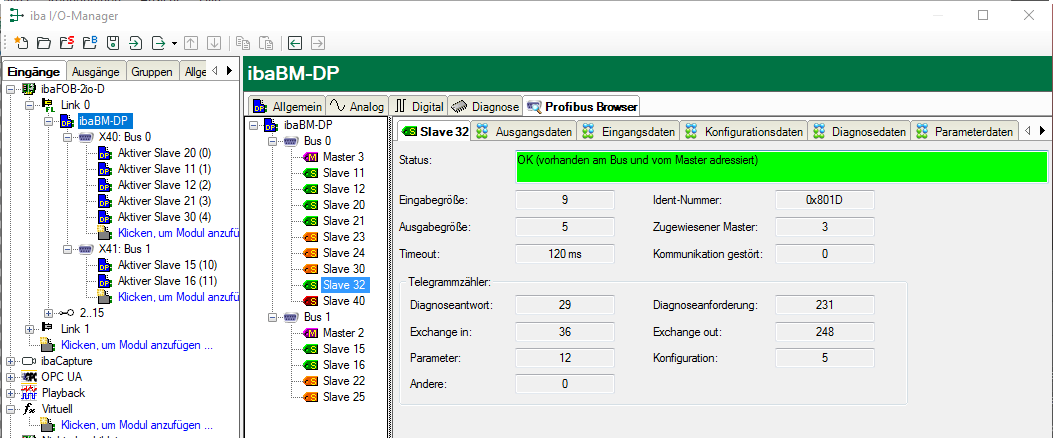Viewport: 1054px width, 438px height.
Task: Click Ident-Nummer field 0x801D
Action: pyautogui.click(x=825, y=200)
